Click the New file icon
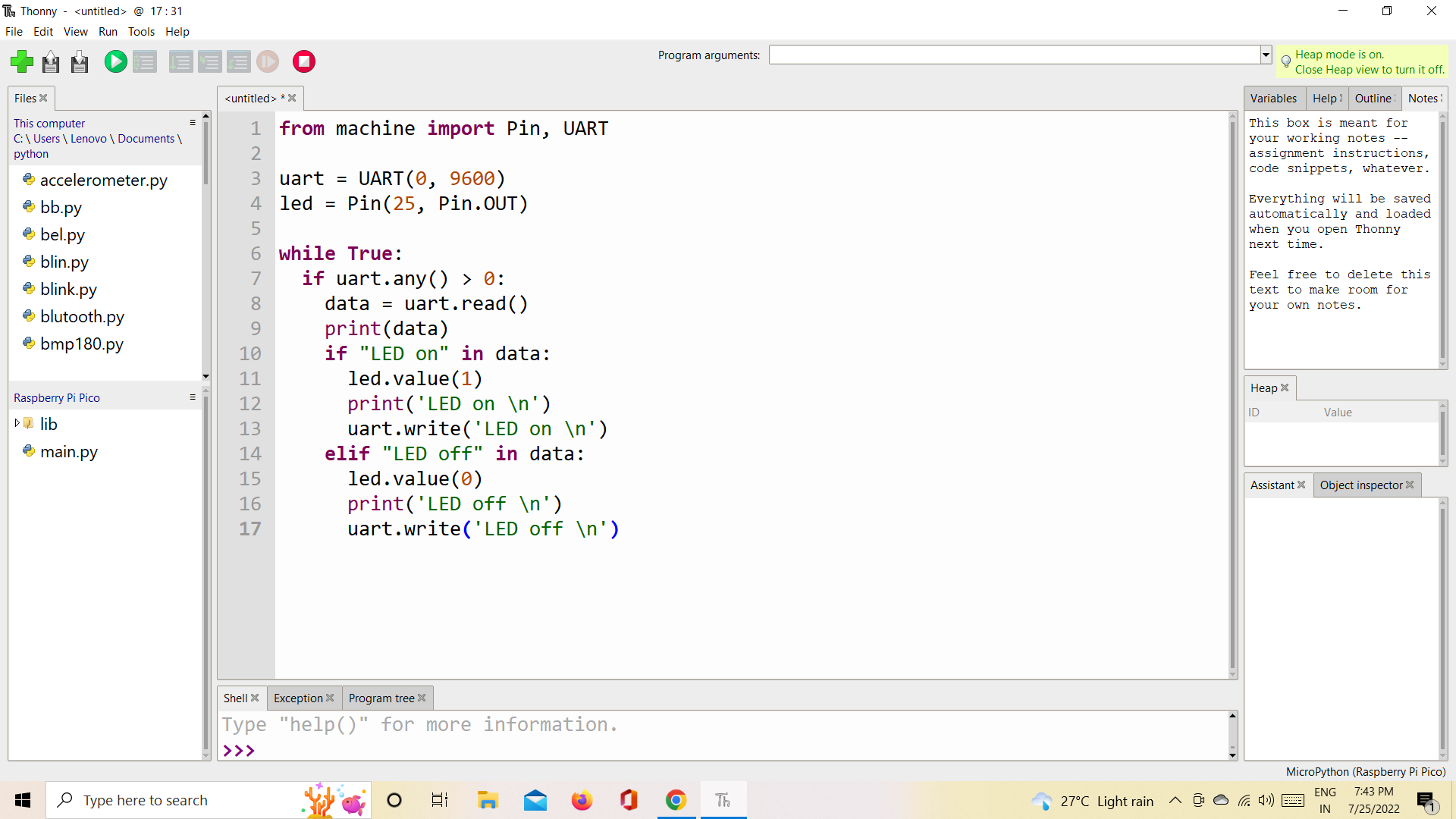1456x819 pixels. (x=22, y=61)
